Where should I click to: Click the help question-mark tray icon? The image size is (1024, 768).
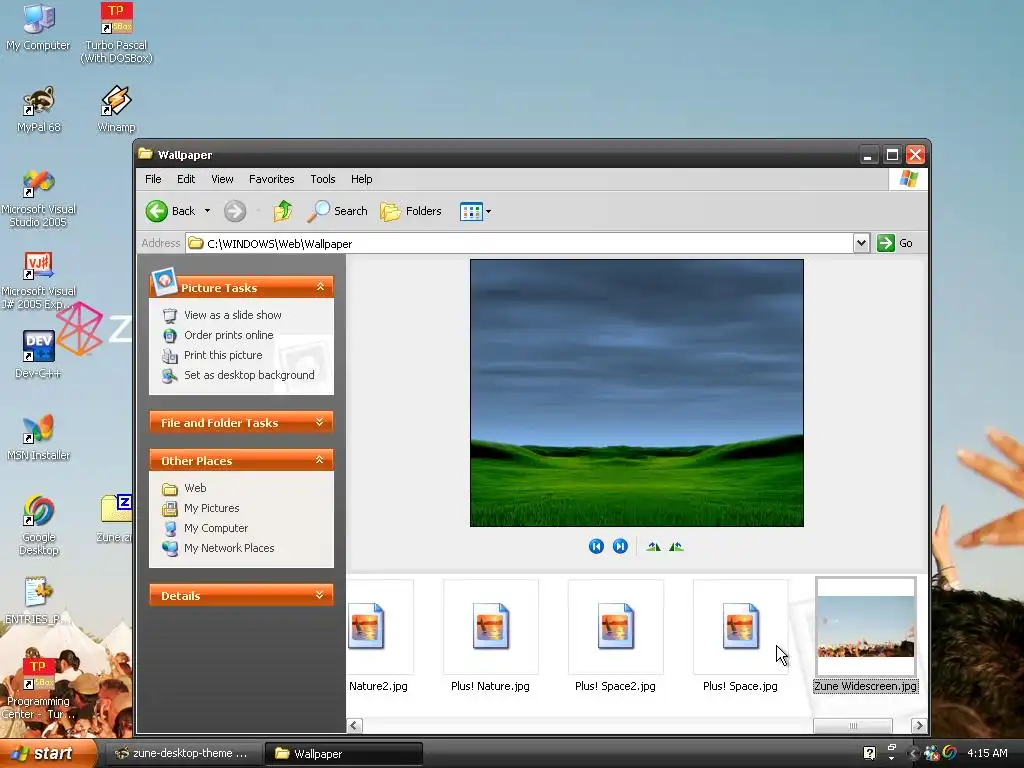pyautogui.click(x=869, y=753)
